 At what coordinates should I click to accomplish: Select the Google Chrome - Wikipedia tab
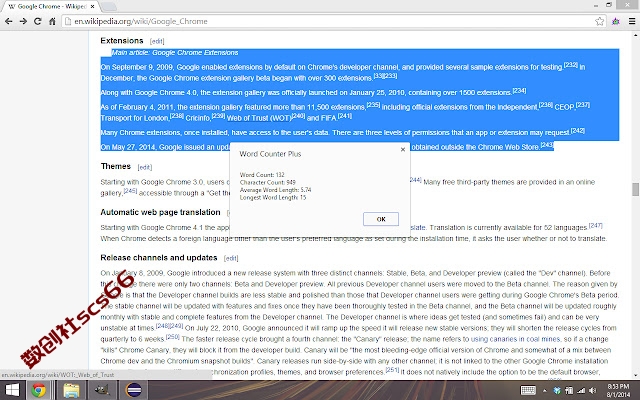pyautogui.click(x=49, y=7)
